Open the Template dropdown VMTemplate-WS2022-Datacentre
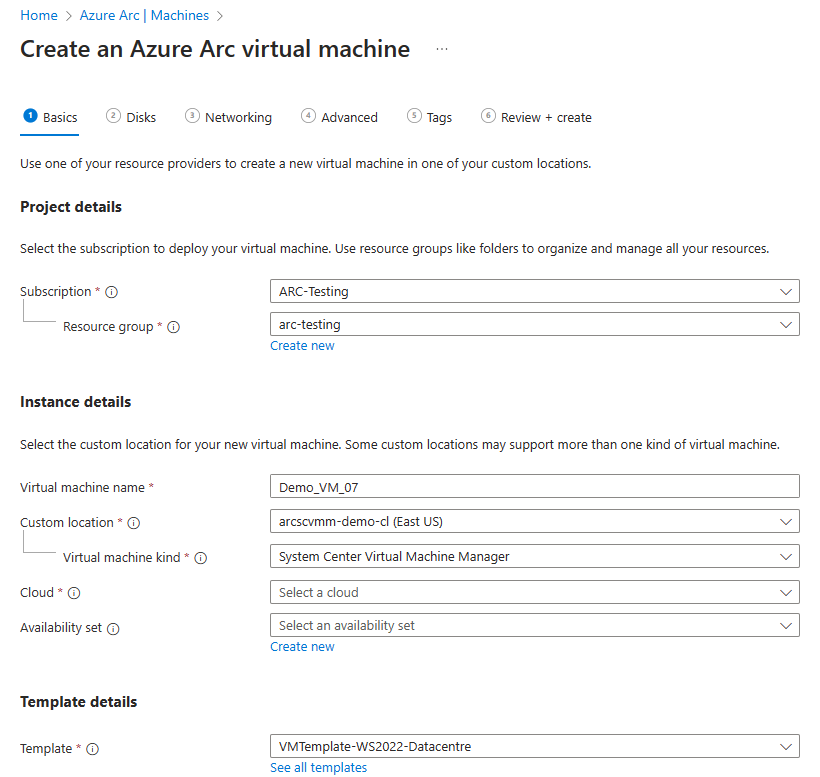Image resolution: width=820 pixels, height=777 pixels. (x=534, y=746)
